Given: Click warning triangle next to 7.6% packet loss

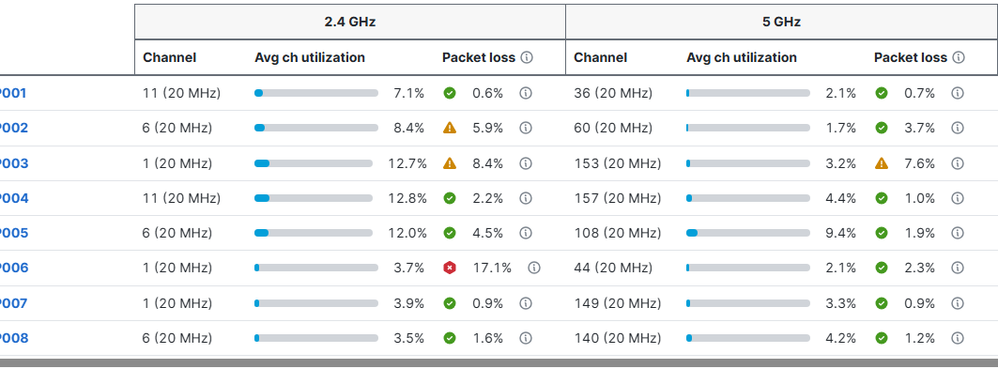Looking at the screenshot, I should pos(881,164).
